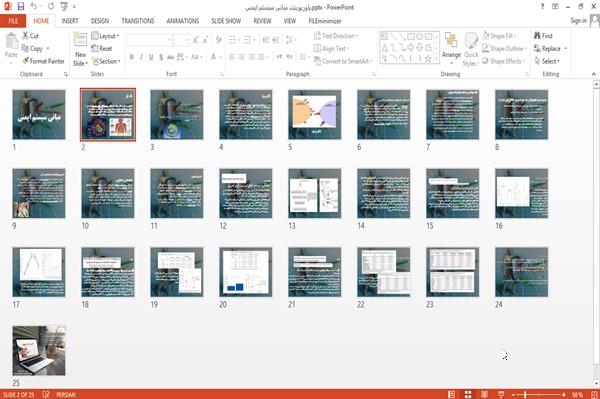Switch to Normal view in status bar

point(452,394)
